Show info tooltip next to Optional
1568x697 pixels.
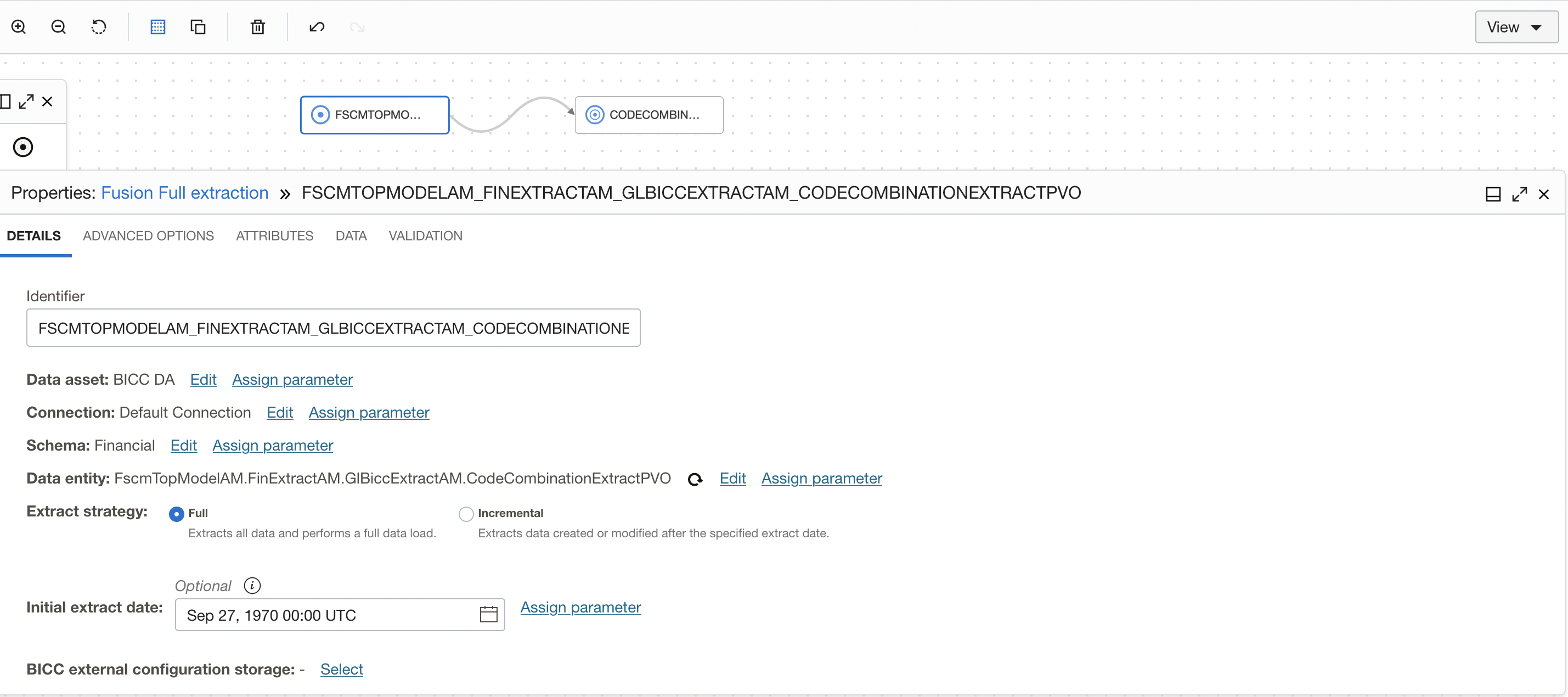click(252, 586)
